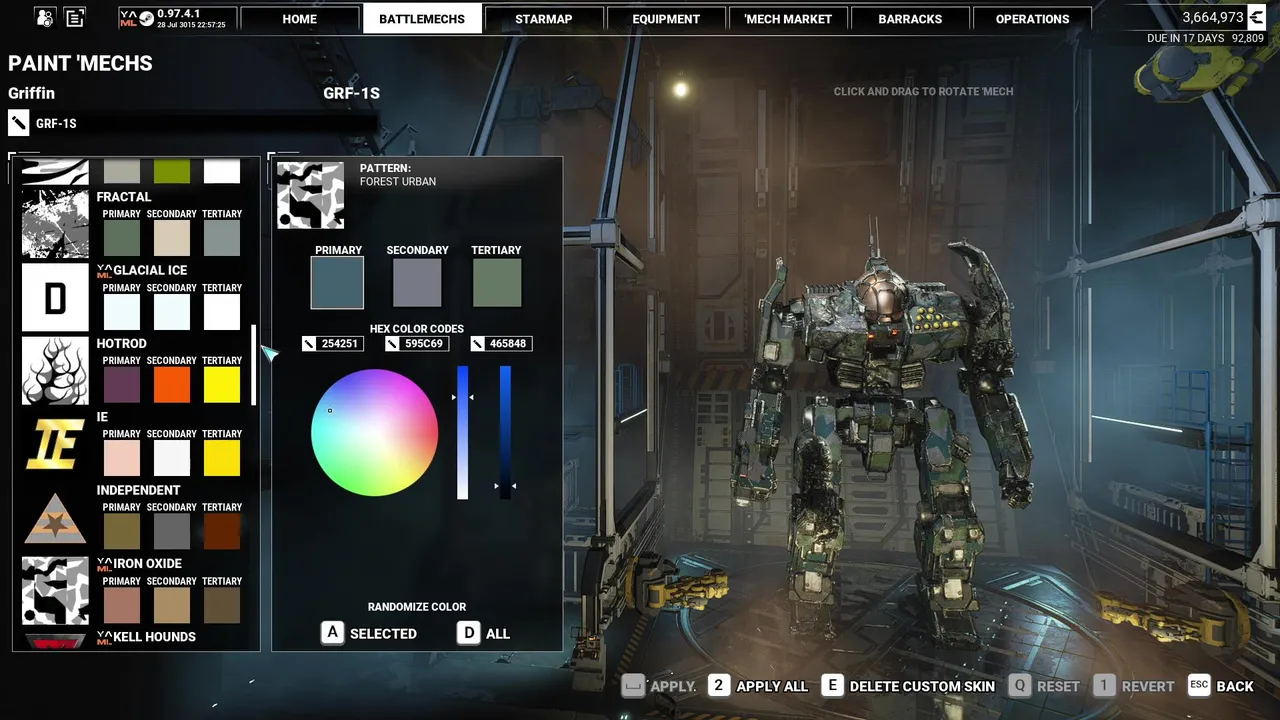This screenshot has height=720, width=1280.
Task: Select the current Primary color swatch
Action: (337, 282)
